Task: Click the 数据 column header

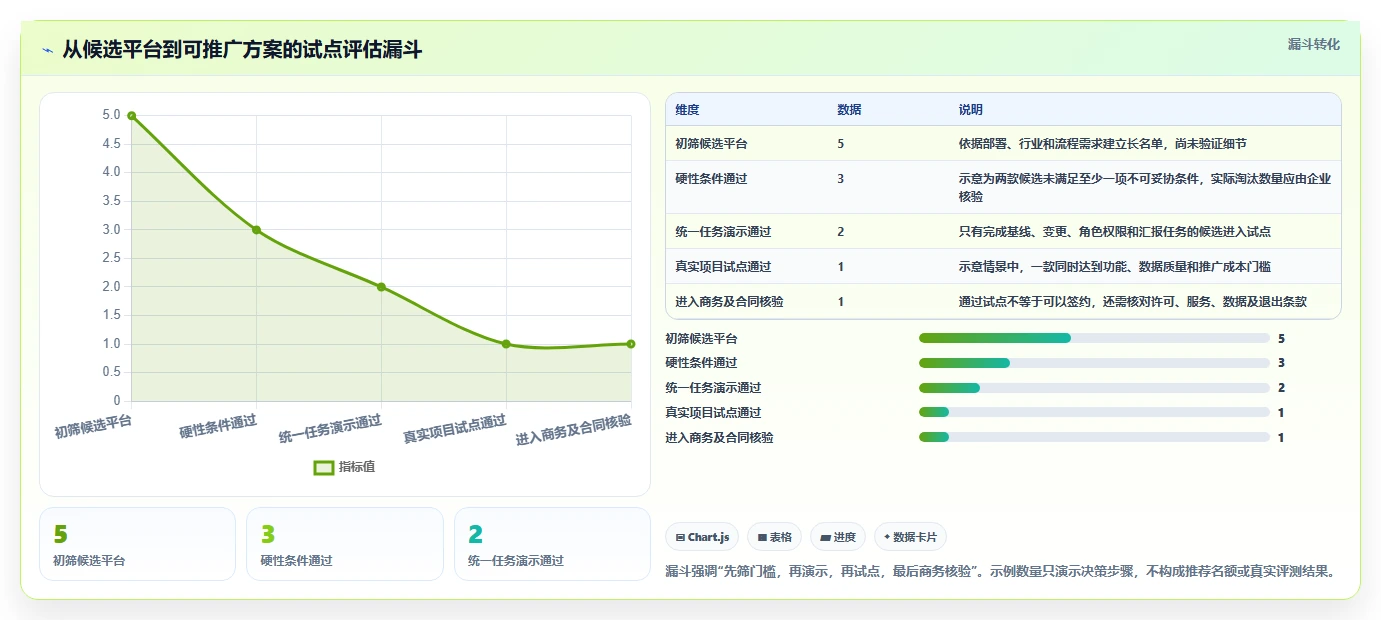Action: coord(849,110)
